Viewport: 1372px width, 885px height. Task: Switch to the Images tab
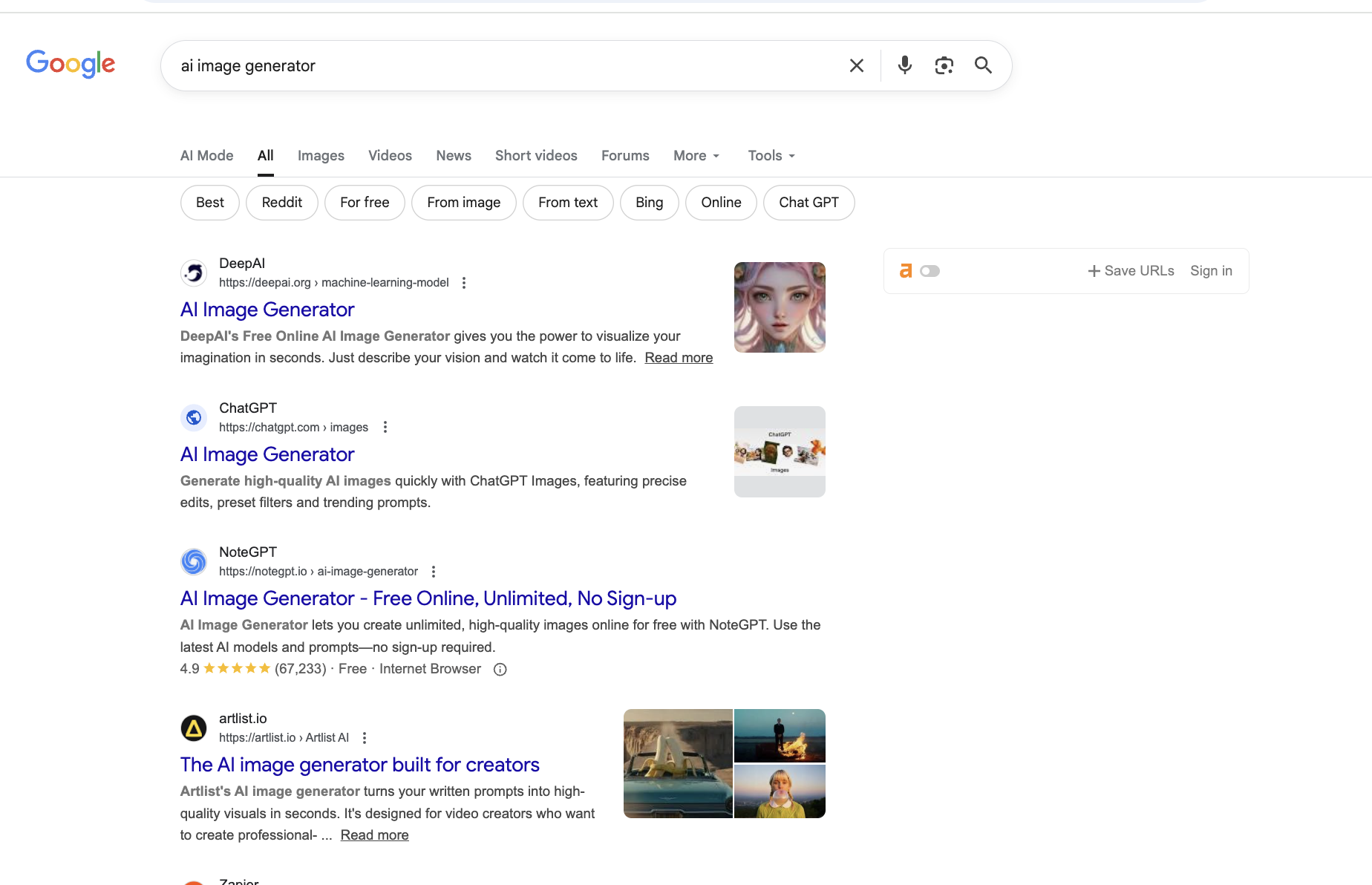pyautogui.click(x=321, y=155)
